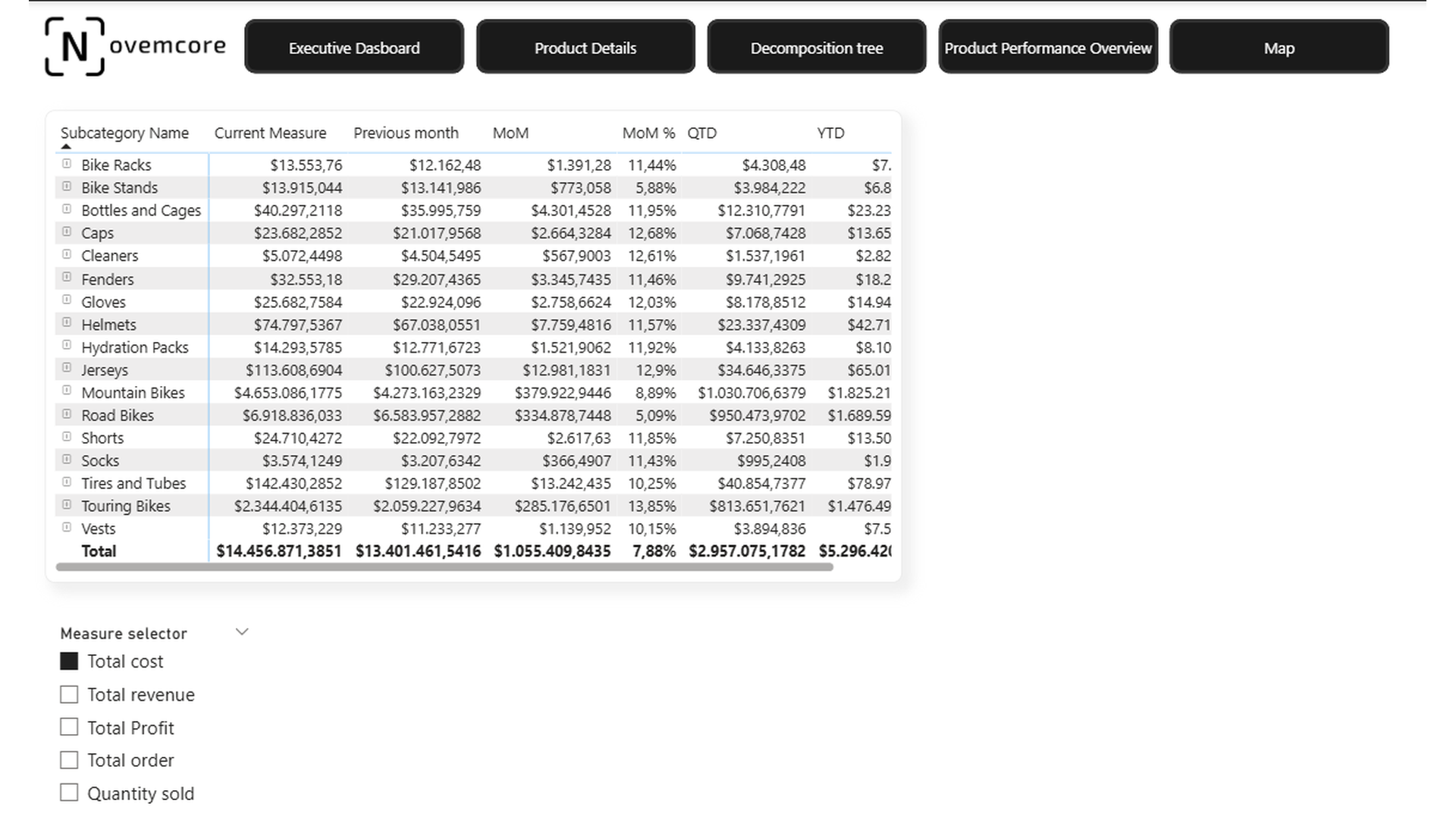Uncheck the Total cost measure

pos(69,661)
